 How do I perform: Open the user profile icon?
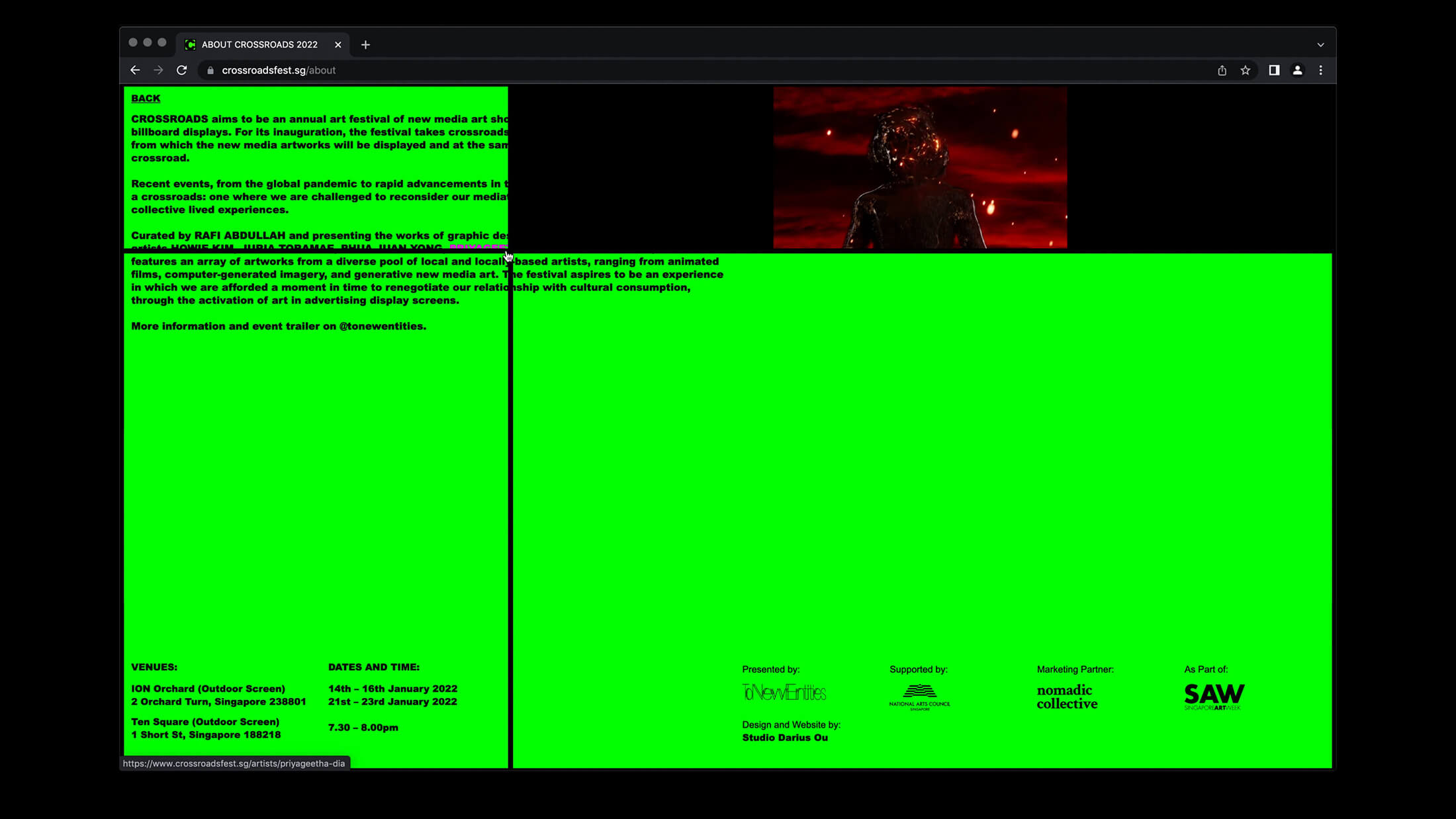click(1297, 70)
